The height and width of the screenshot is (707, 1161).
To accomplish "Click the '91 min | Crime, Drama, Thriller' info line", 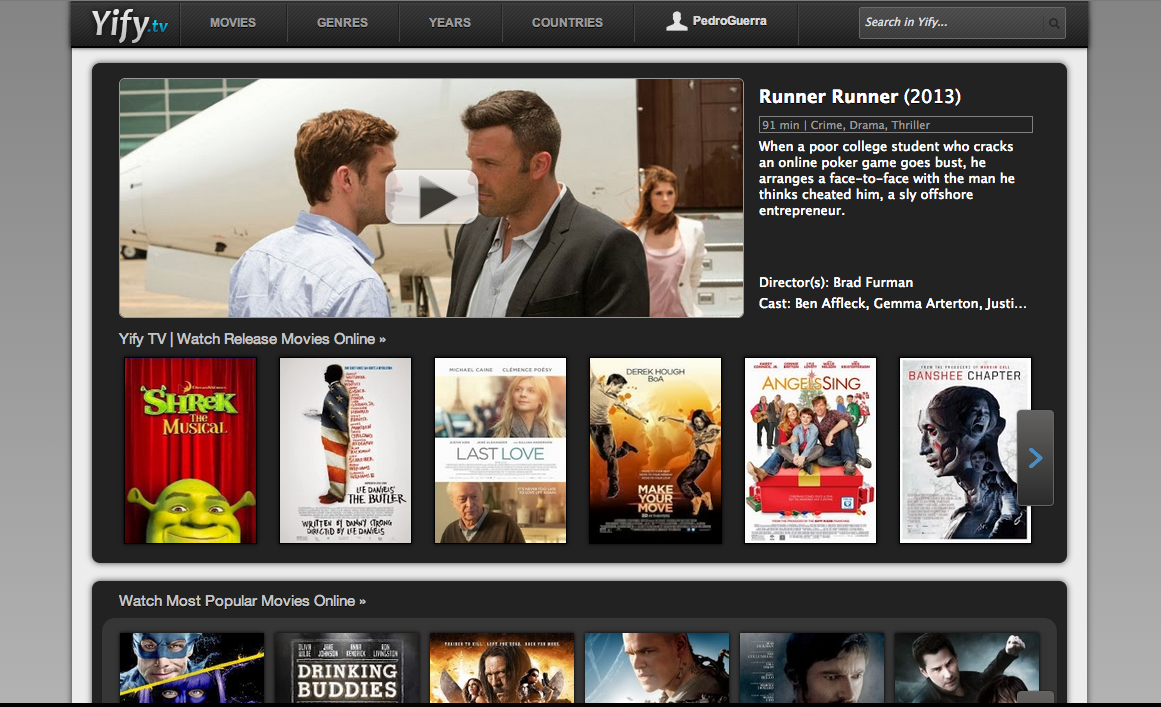I will point(896,125).
